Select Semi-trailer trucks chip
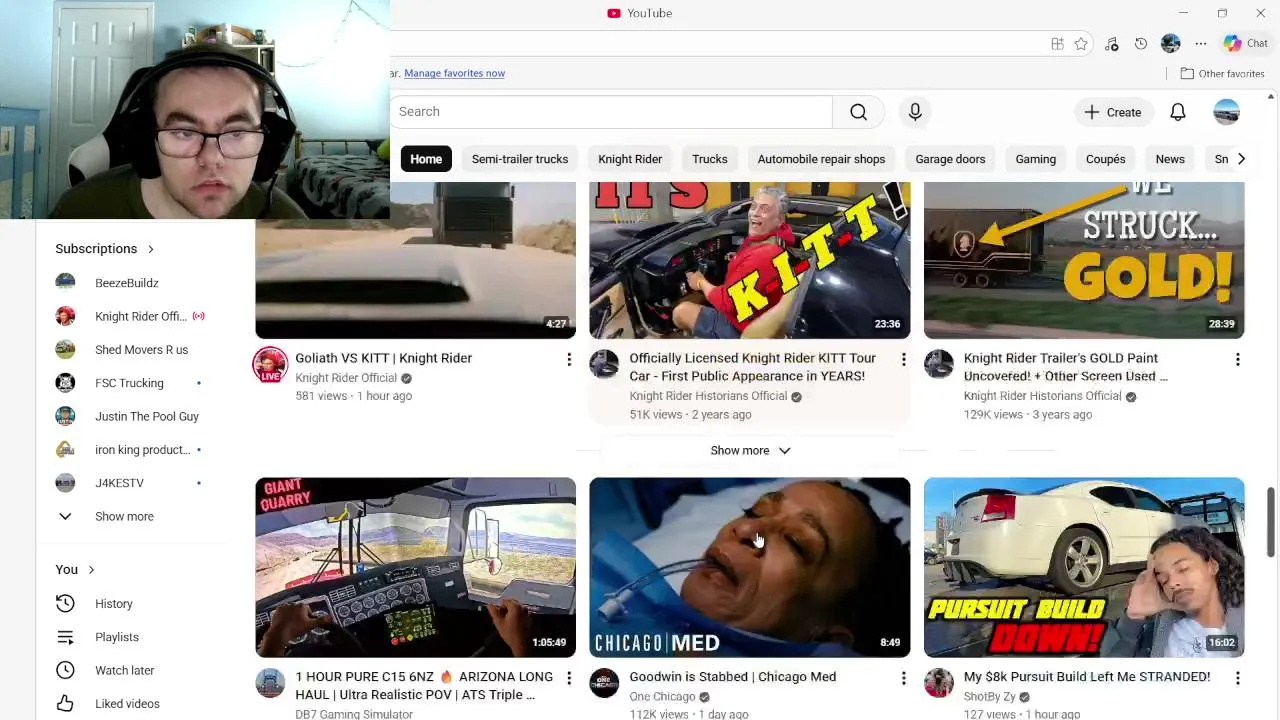The image size is (1280, 720). click(x=520, y=159)
